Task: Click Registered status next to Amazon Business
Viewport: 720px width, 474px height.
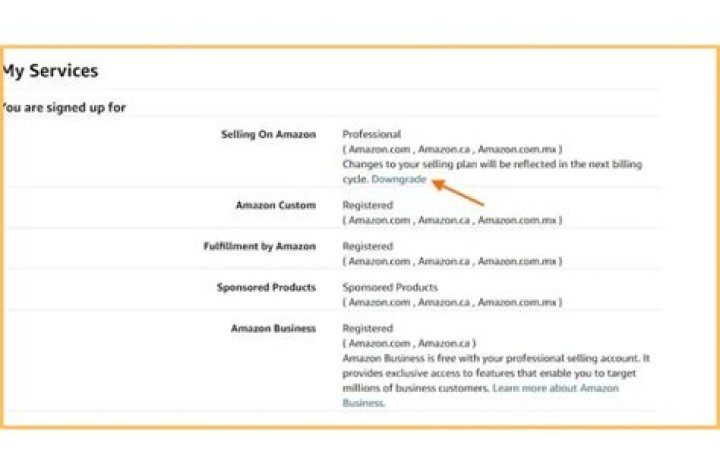Action: coord(367,328)
